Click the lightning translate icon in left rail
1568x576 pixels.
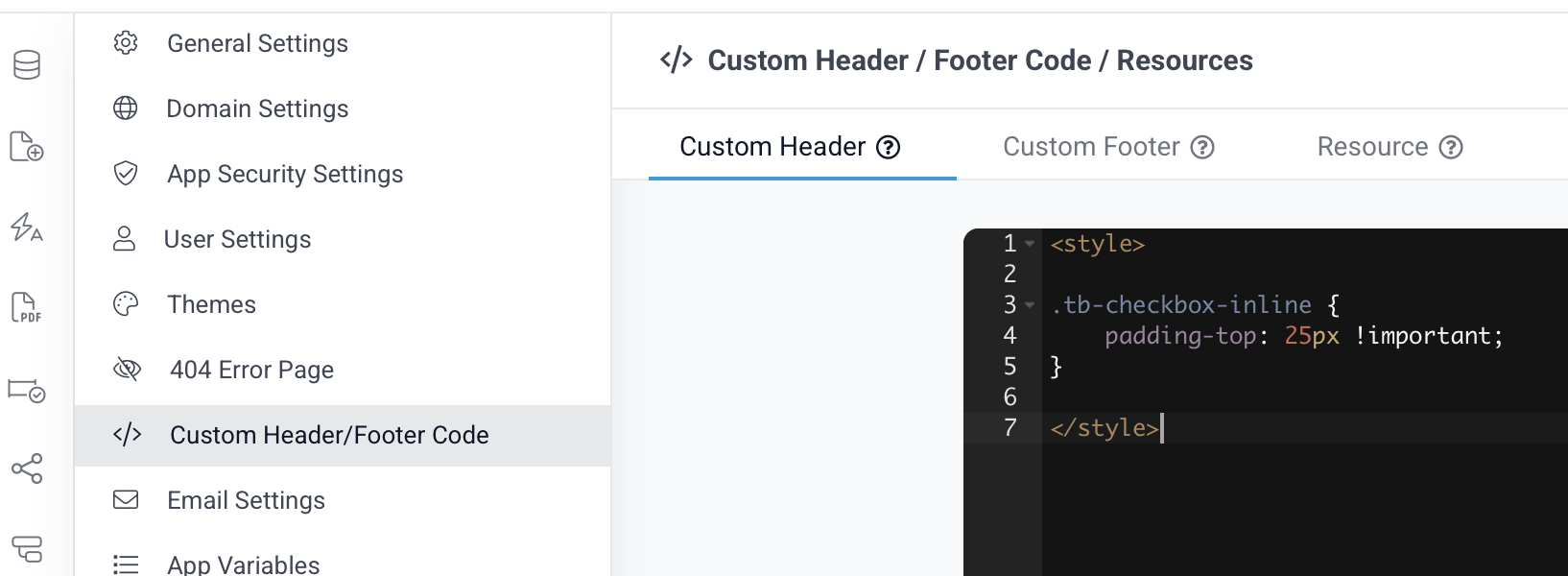coord(27,228)
